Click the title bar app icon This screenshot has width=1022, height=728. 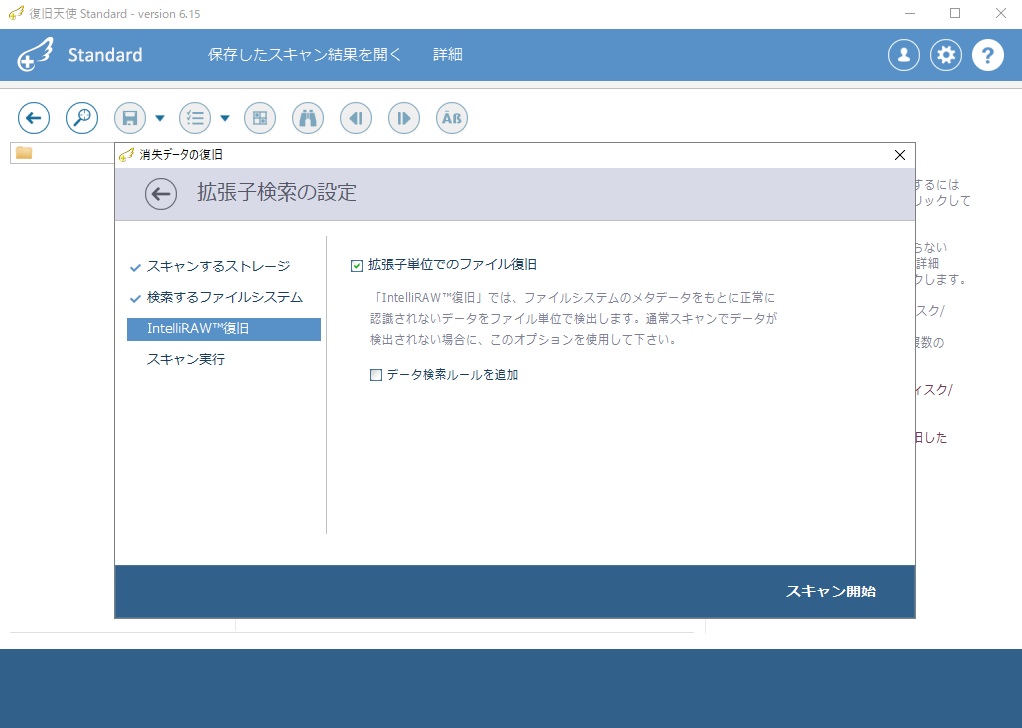16,14
